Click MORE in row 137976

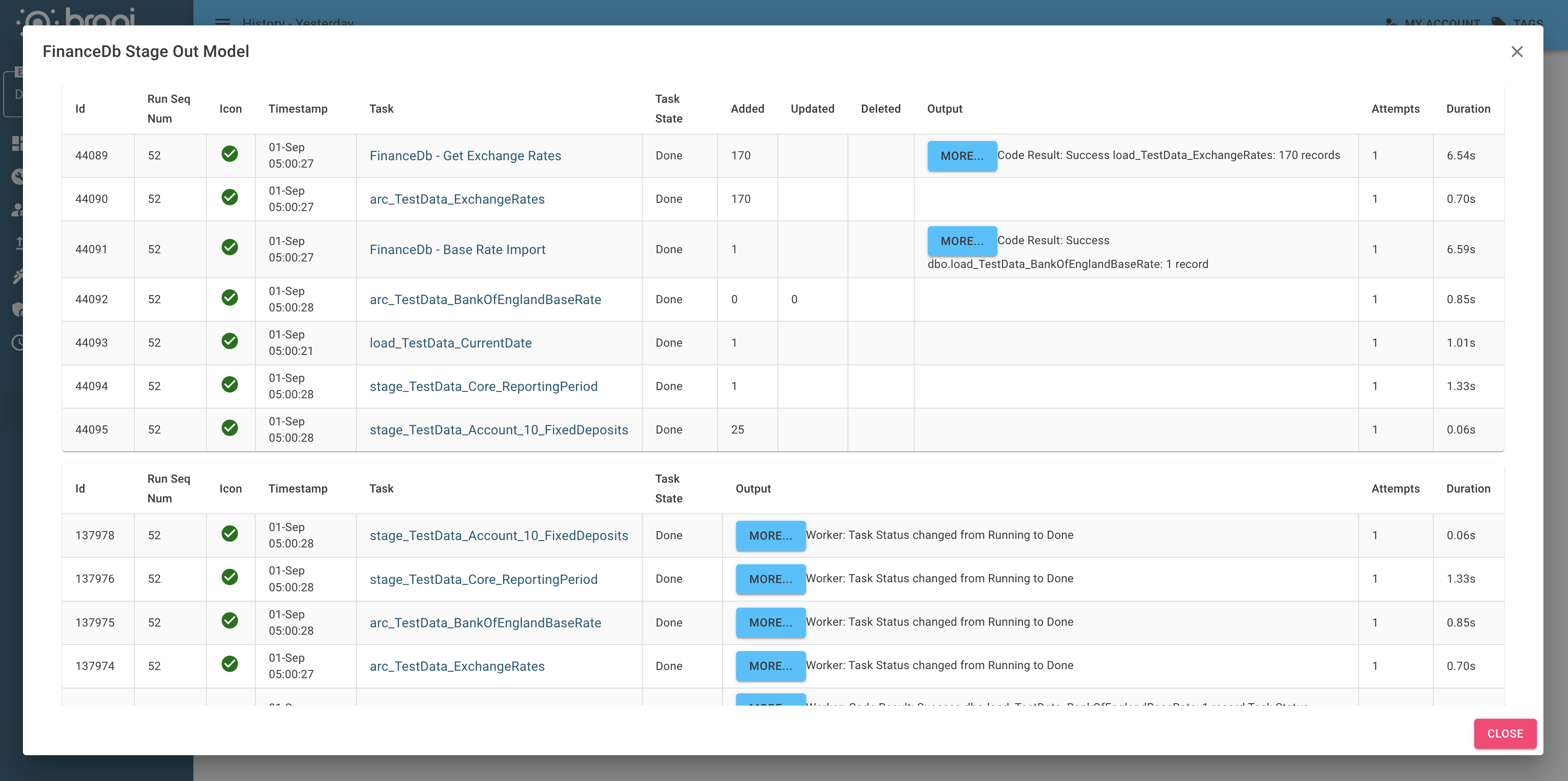tap(770, 579)
